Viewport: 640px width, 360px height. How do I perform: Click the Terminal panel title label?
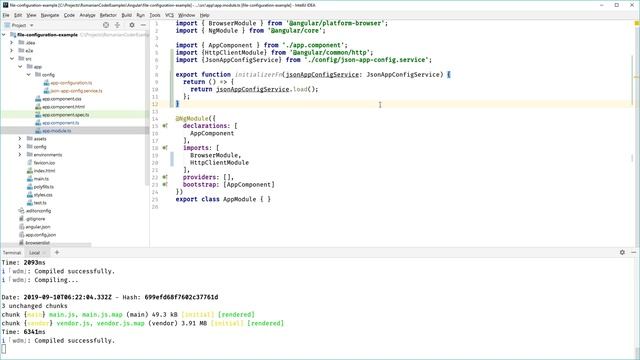click(12, 253)
